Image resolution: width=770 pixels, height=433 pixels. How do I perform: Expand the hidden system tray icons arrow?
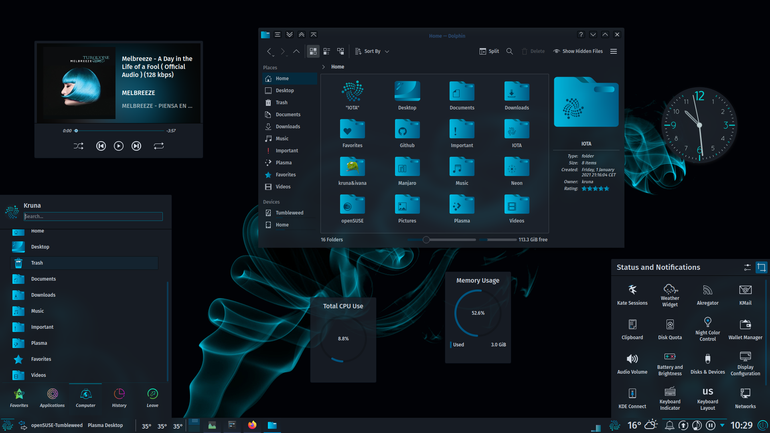tap(722, 425)
